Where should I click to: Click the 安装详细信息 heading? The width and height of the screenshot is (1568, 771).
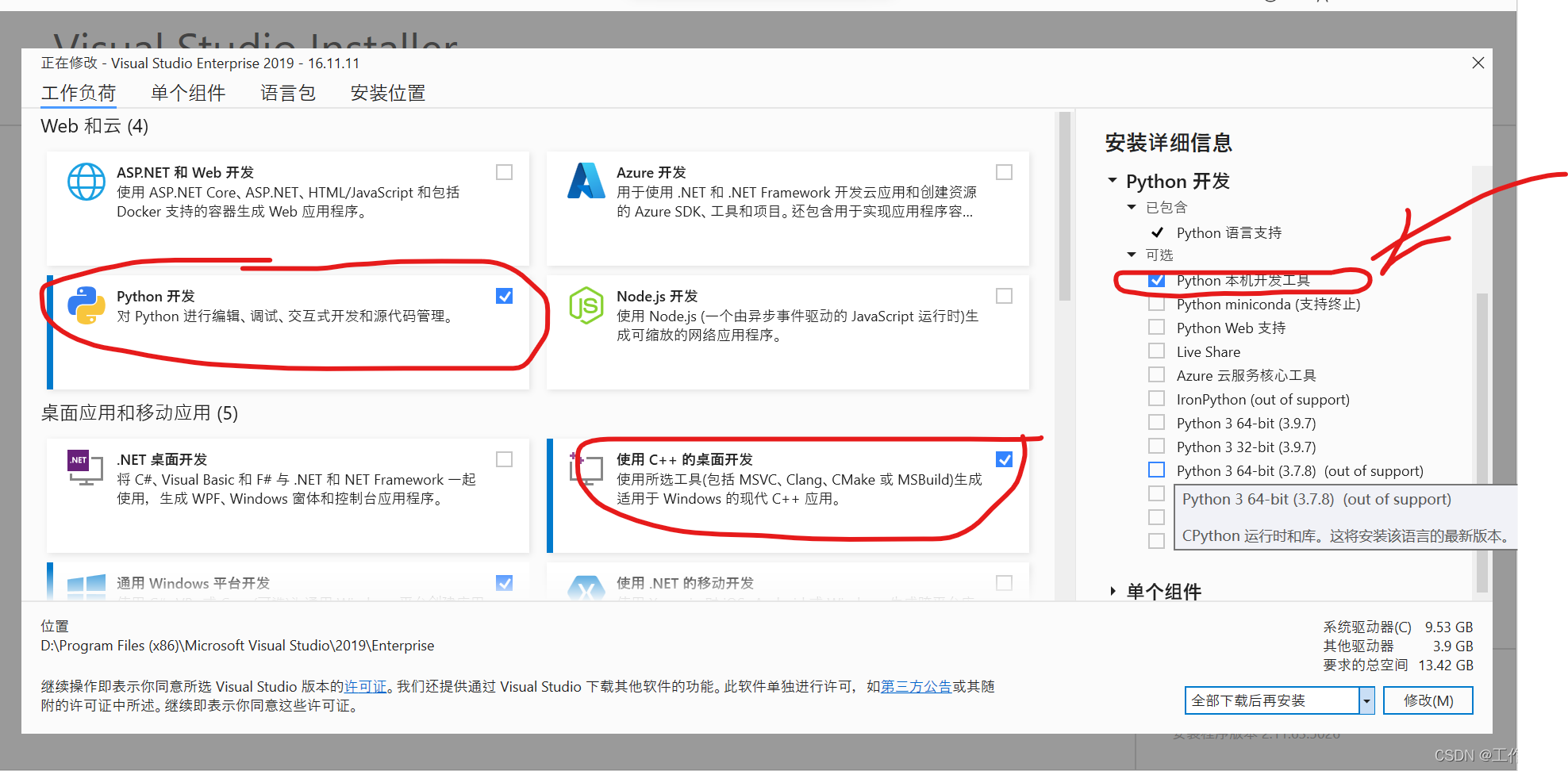[1168, 143]
